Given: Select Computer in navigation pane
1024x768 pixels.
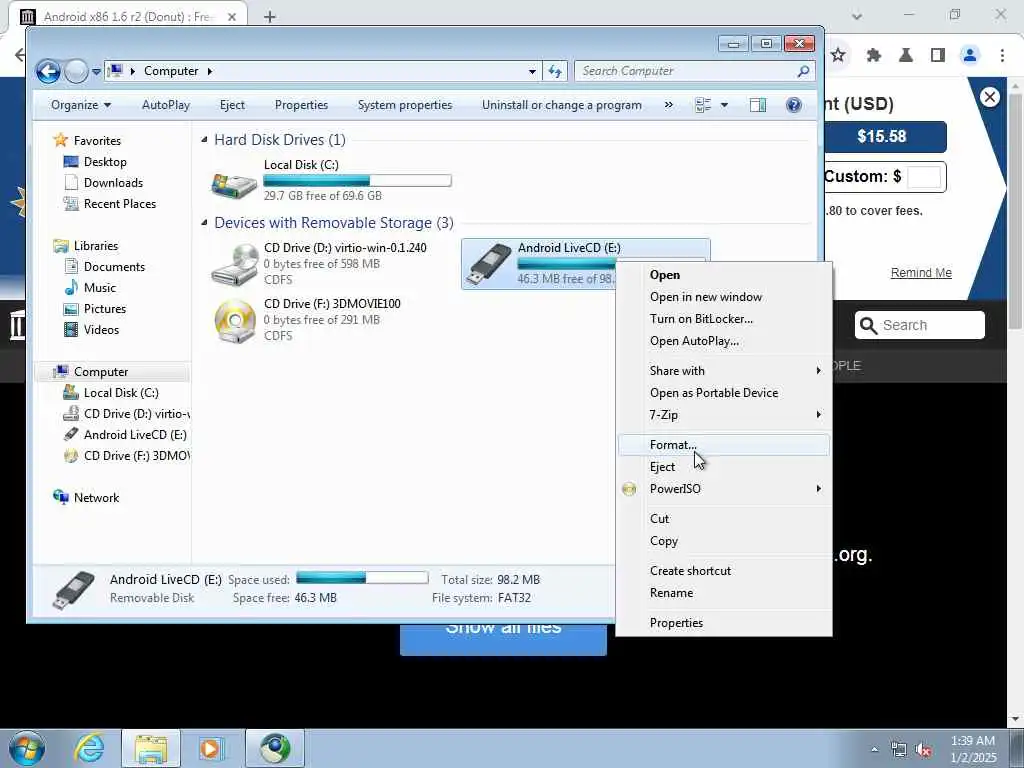Looking at the screenshot, I should [x=101, y=372].
